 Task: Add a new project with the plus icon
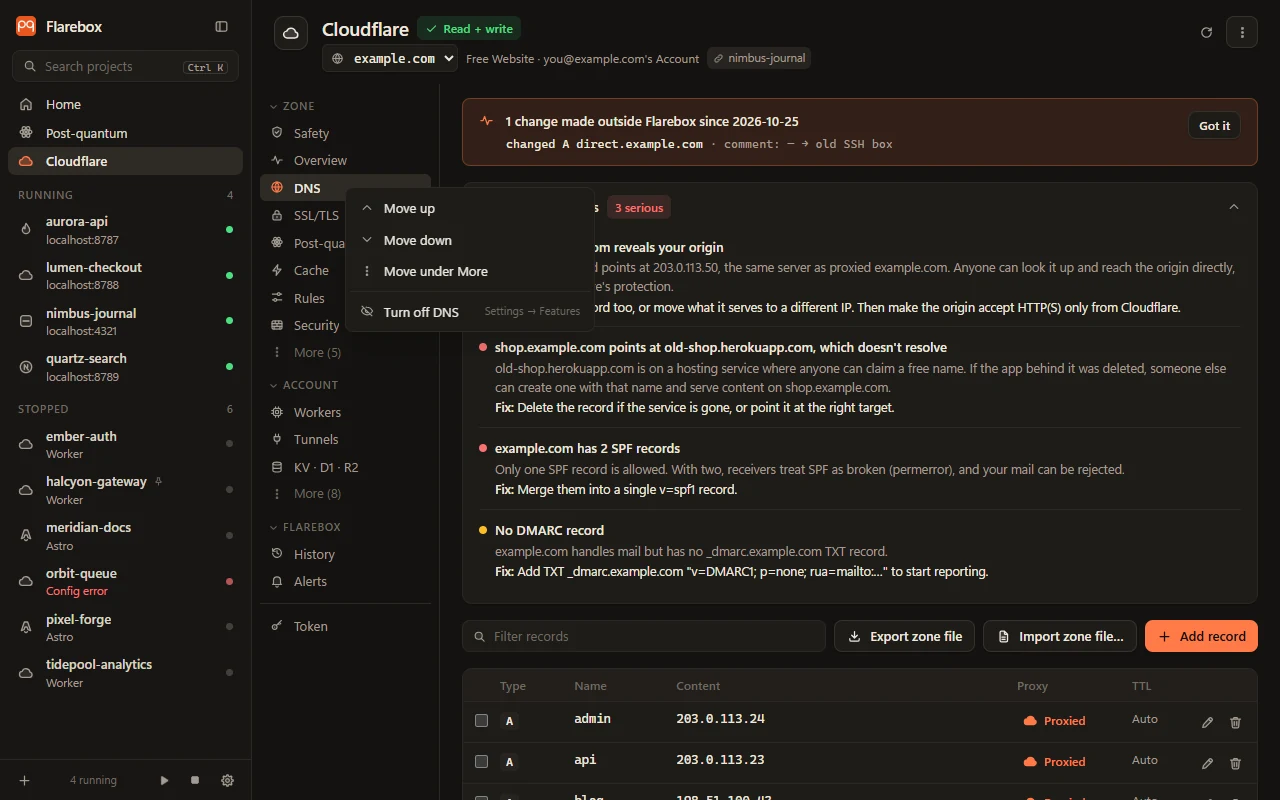(25, 780)
